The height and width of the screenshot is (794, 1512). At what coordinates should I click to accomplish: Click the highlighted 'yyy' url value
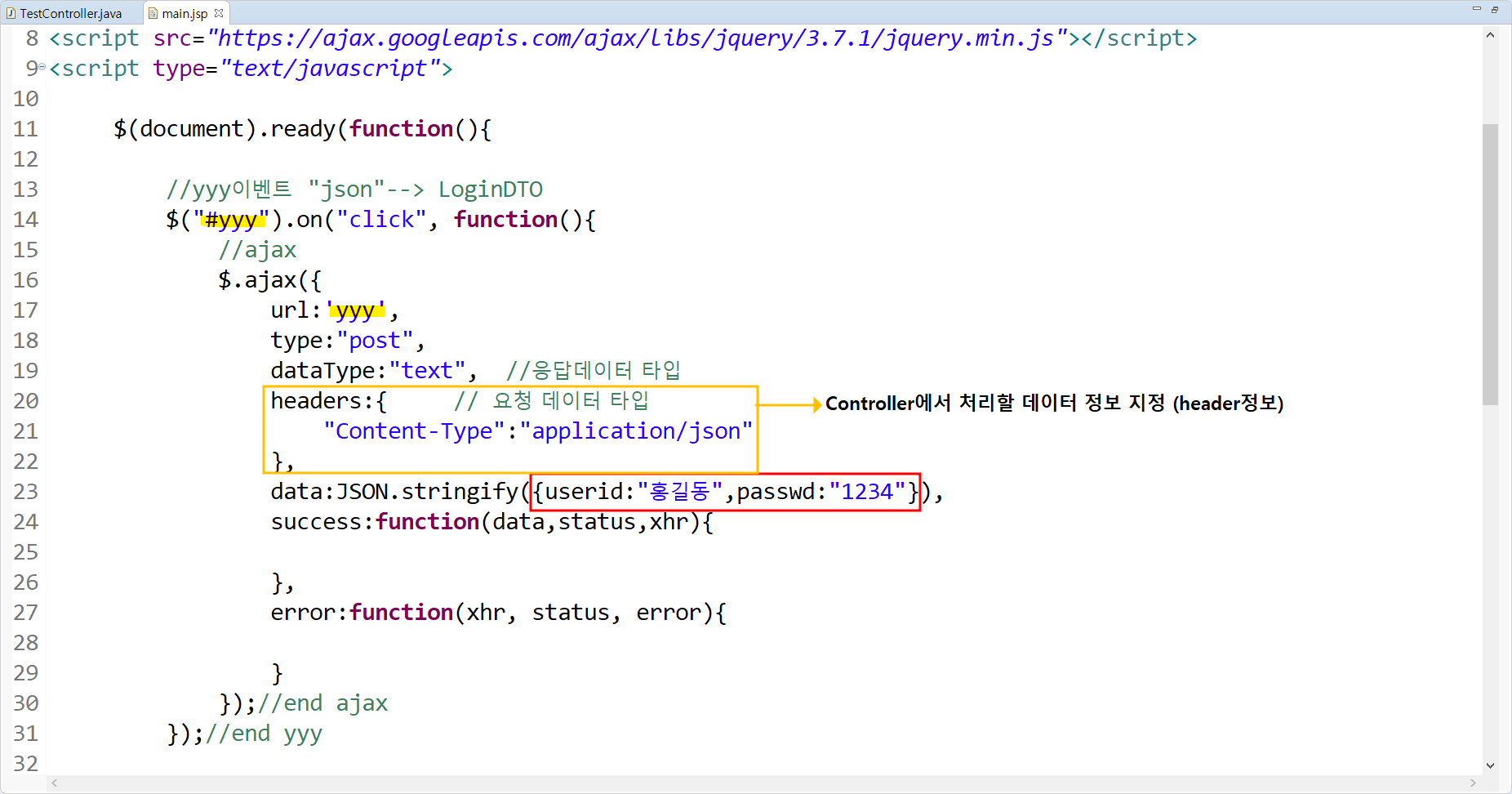[x=355, y=310]
